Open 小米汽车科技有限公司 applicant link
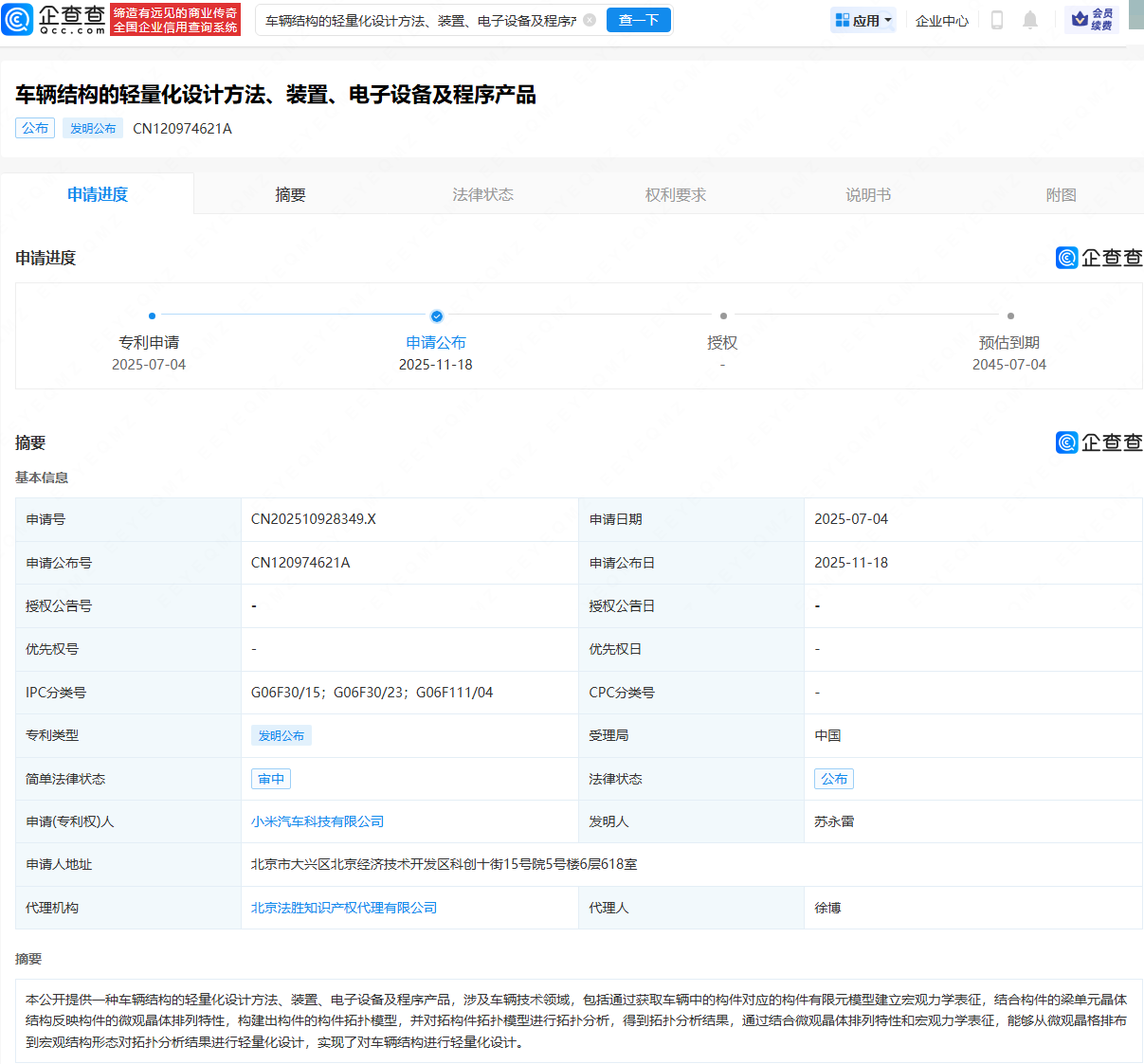This screenshot has height=1064, width=1144. 318,821
